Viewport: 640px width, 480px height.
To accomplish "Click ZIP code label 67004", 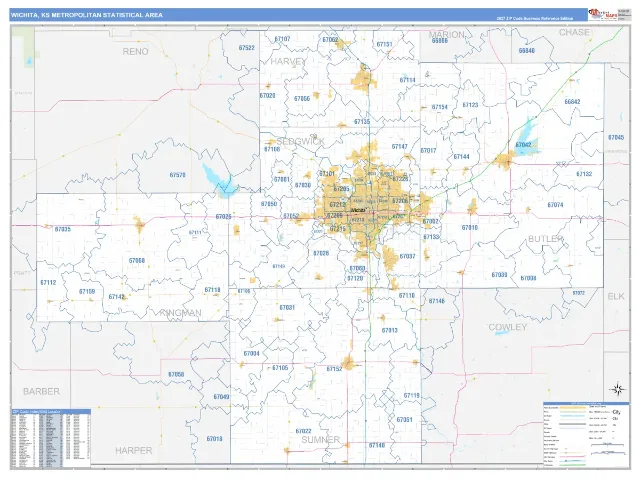I will [x=251, y=353].
